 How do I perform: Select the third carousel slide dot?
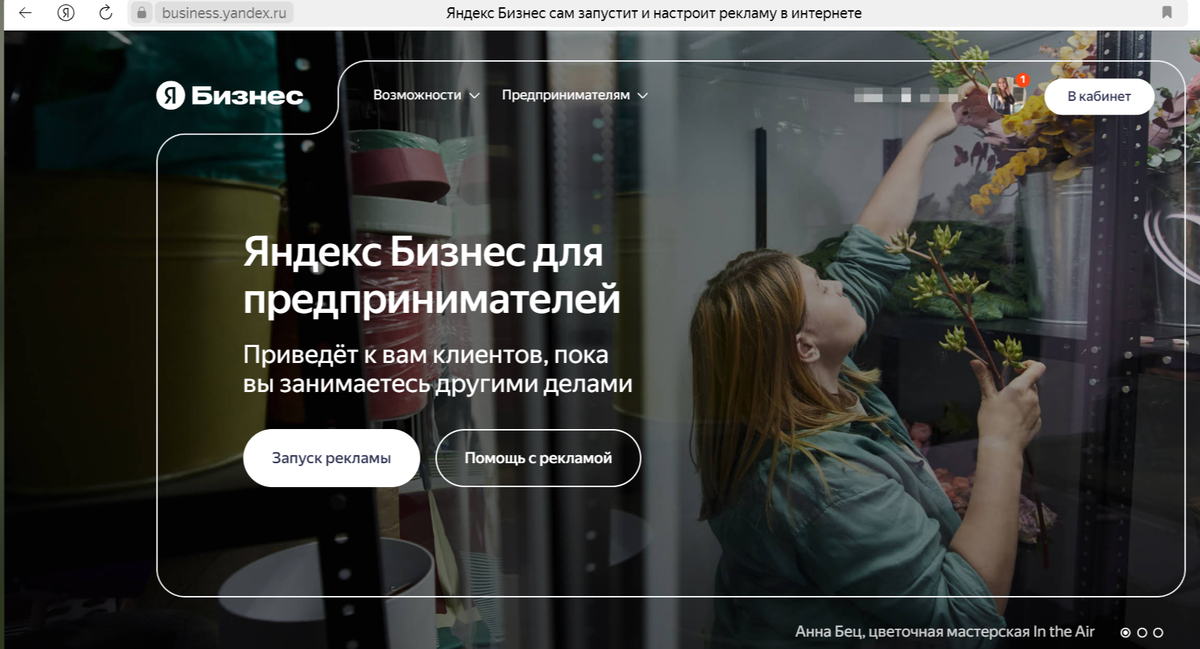1158,632
